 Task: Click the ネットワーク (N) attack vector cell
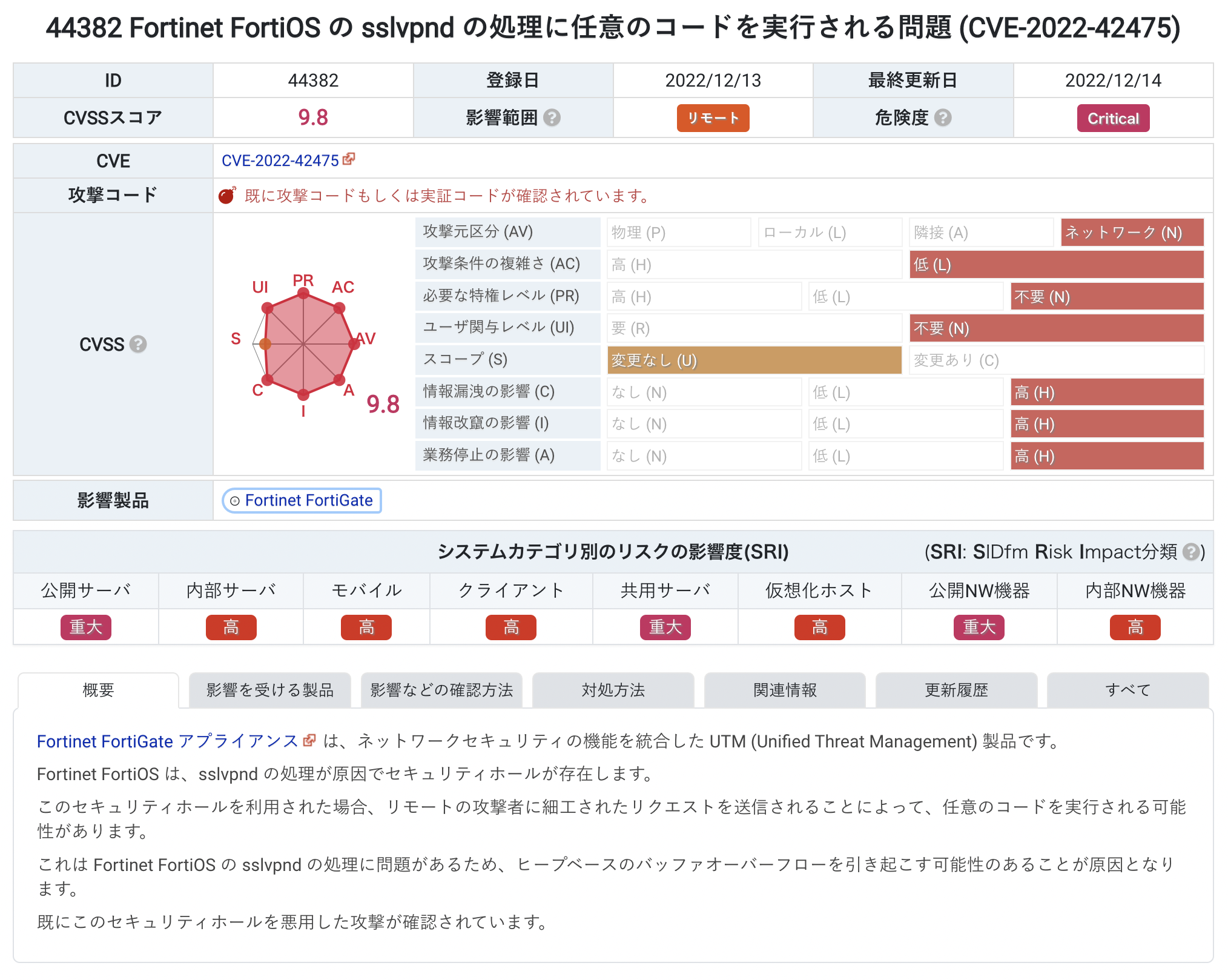point(1132,233)
